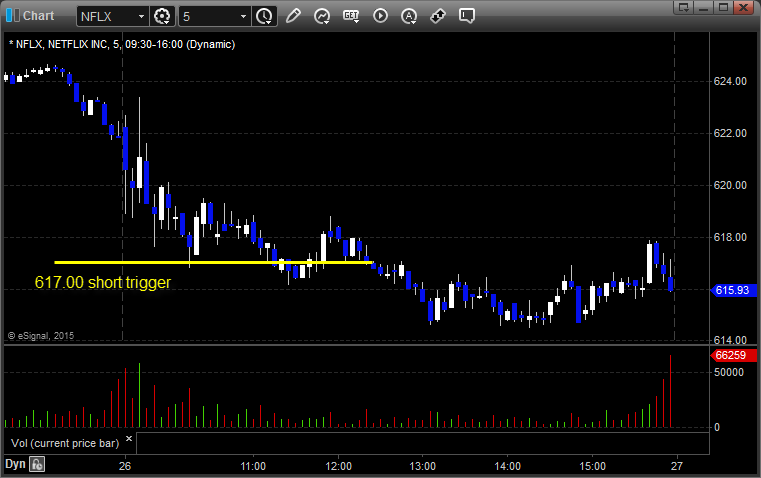Click the Chart title label
The height and width of the screenshot is (478, 761).
pos(39,16)
